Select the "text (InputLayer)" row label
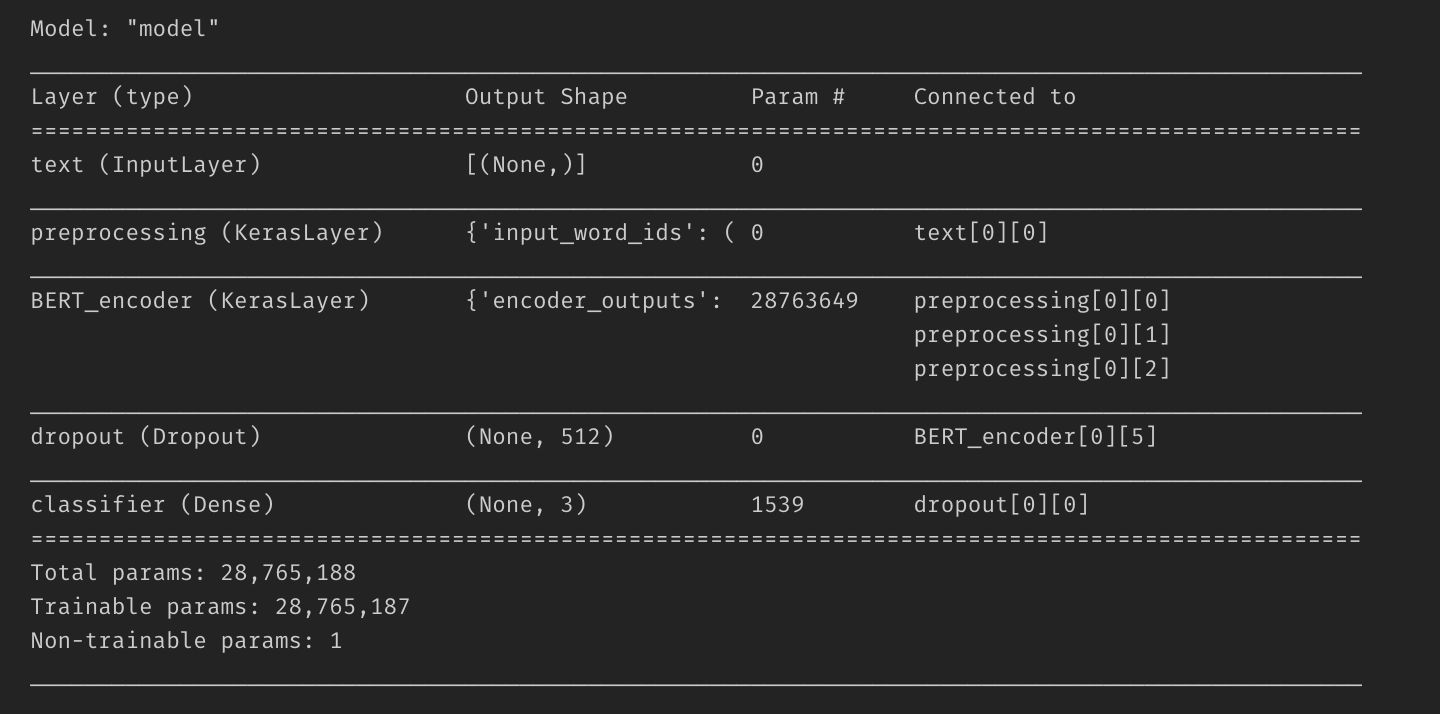1440x714 pixels. click(146, 165)
